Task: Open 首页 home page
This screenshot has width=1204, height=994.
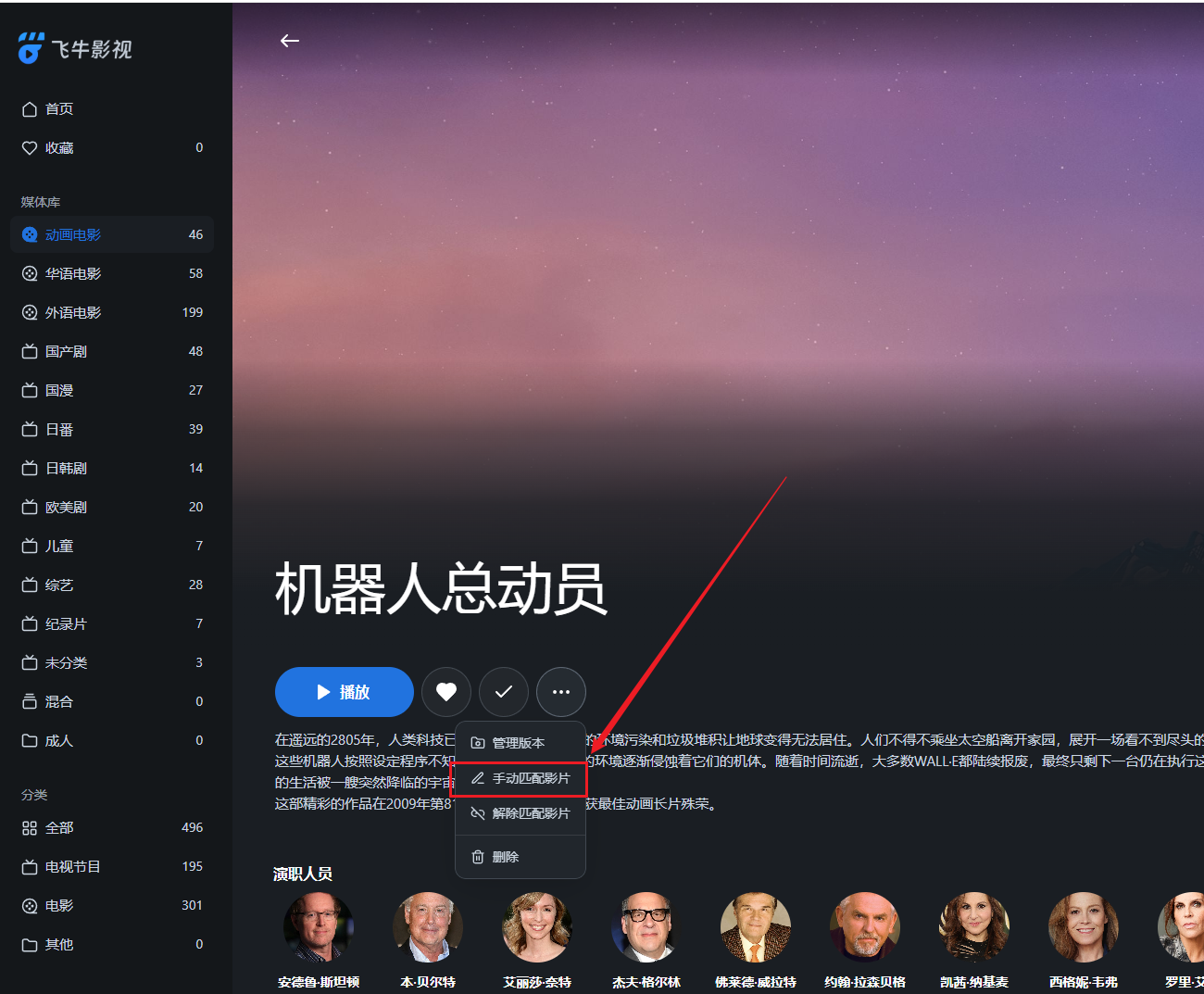Action: pos(112,109)
